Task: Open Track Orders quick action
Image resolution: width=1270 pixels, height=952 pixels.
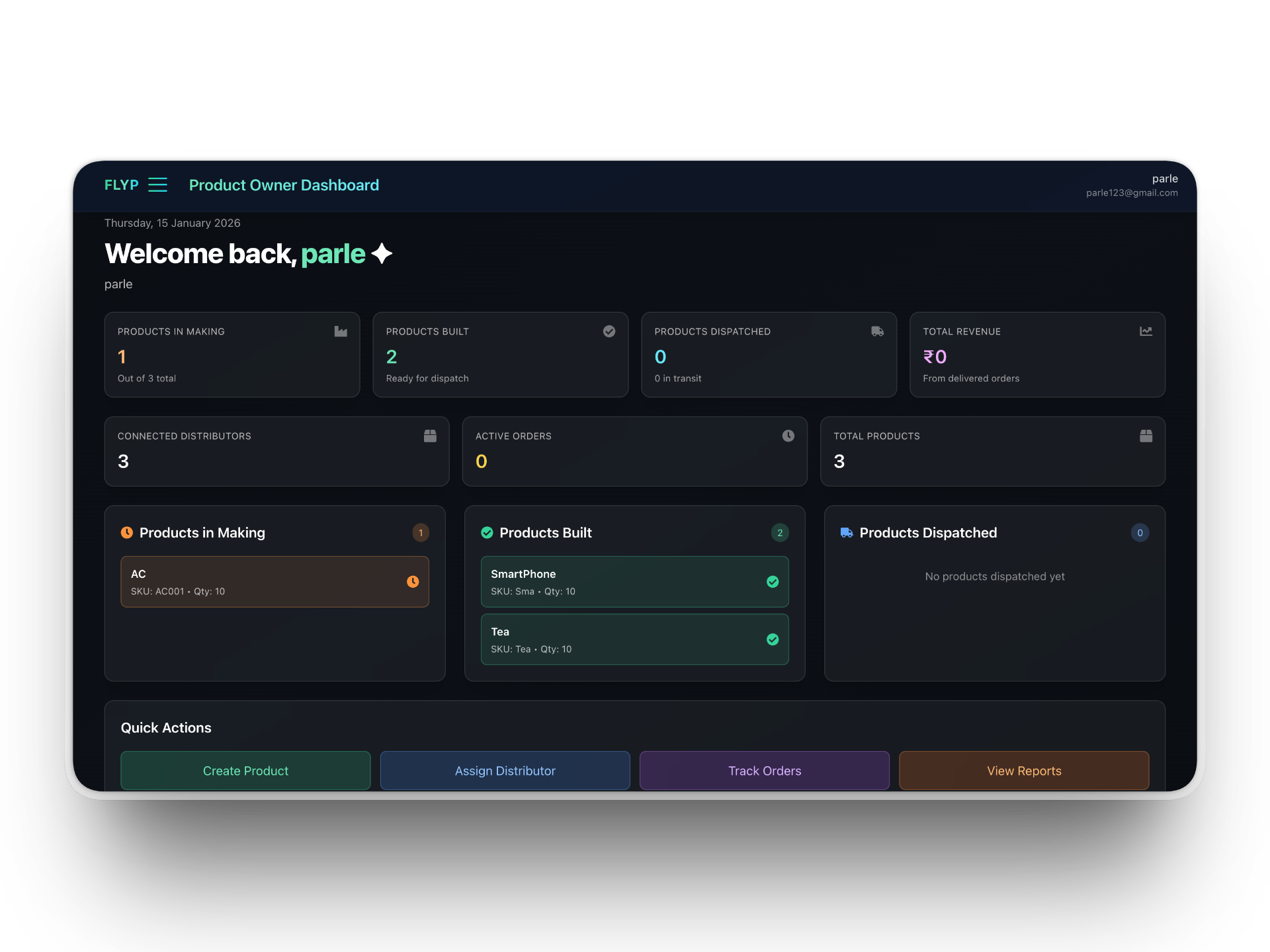Action: tap(764, 771)
